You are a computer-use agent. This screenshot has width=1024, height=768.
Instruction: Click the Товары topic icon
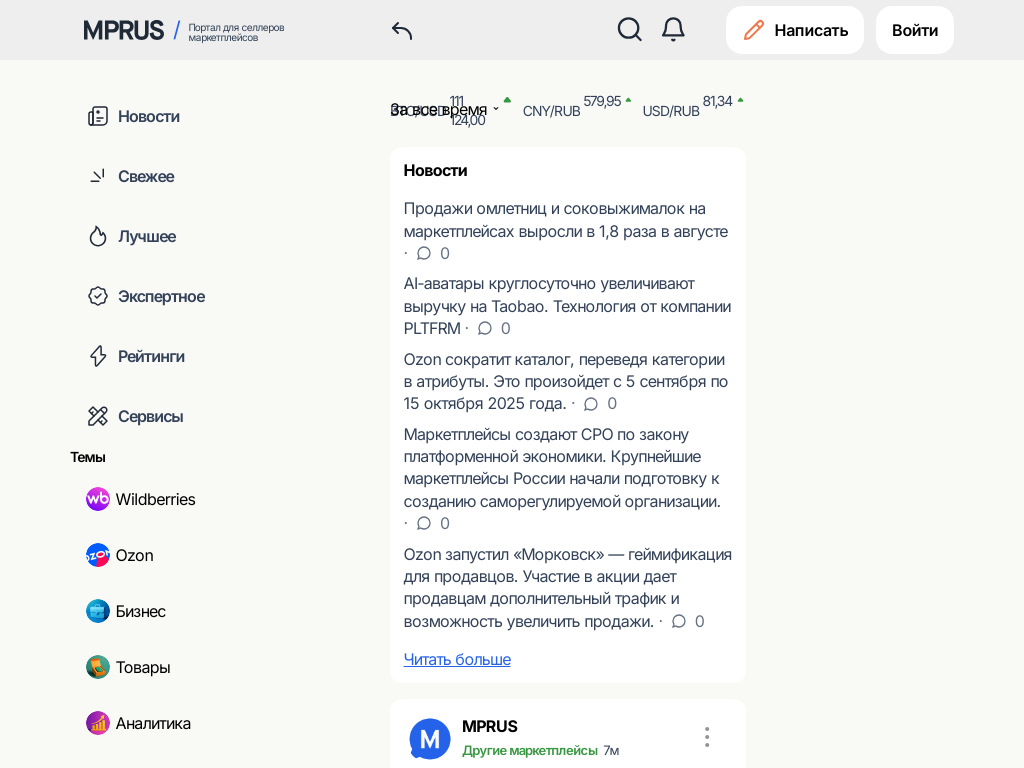(x=98, y=667)
